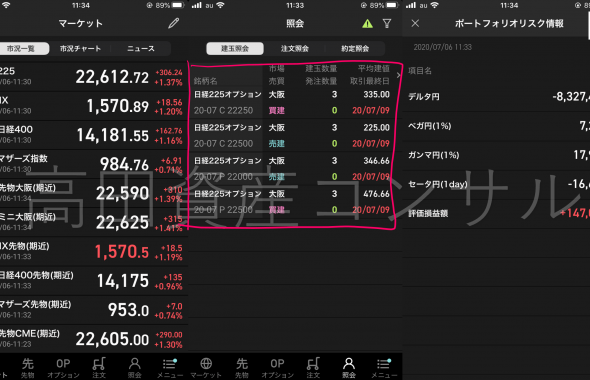Open the filter funnel icon in inquiry header
The image size is (590, 380).
coord(387,24)
